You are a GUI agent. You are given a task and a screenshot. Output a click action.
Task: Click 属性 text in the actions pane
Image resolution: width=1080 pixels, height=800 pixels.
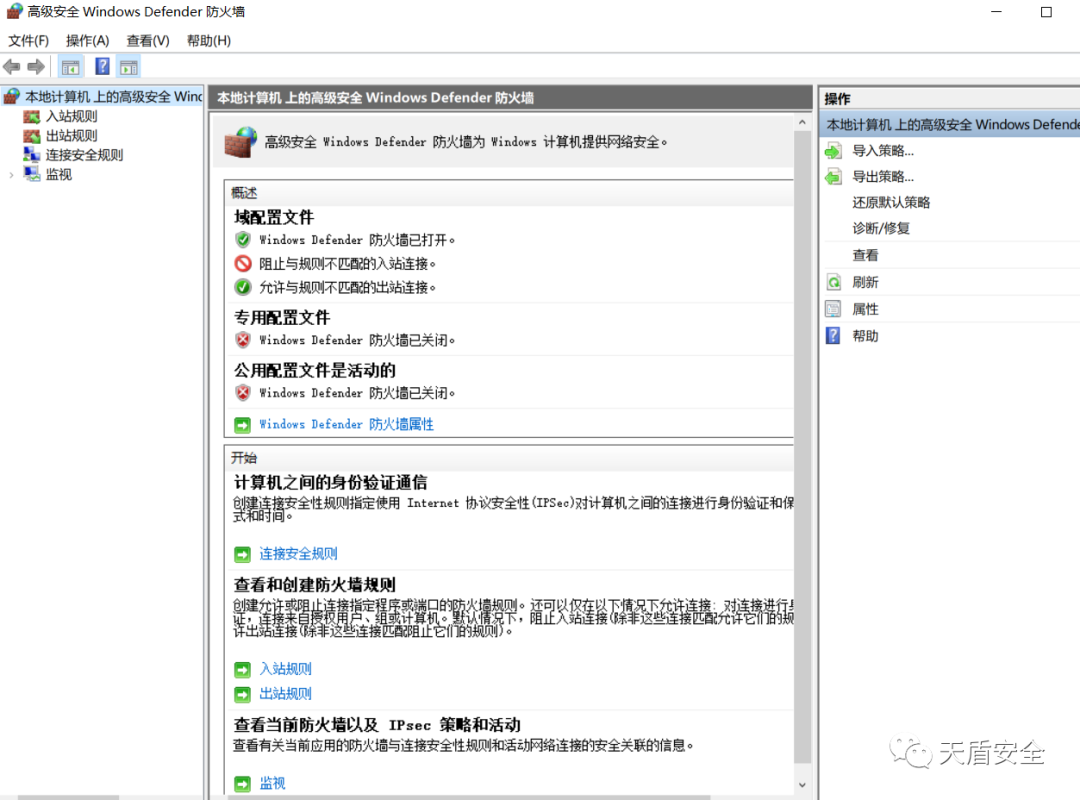[865, 309]
